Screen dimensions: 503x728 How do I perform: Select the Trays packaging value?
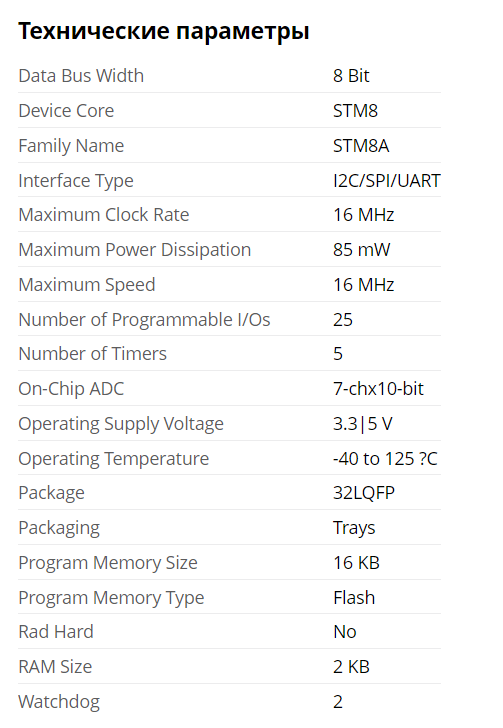click(354, 528)
